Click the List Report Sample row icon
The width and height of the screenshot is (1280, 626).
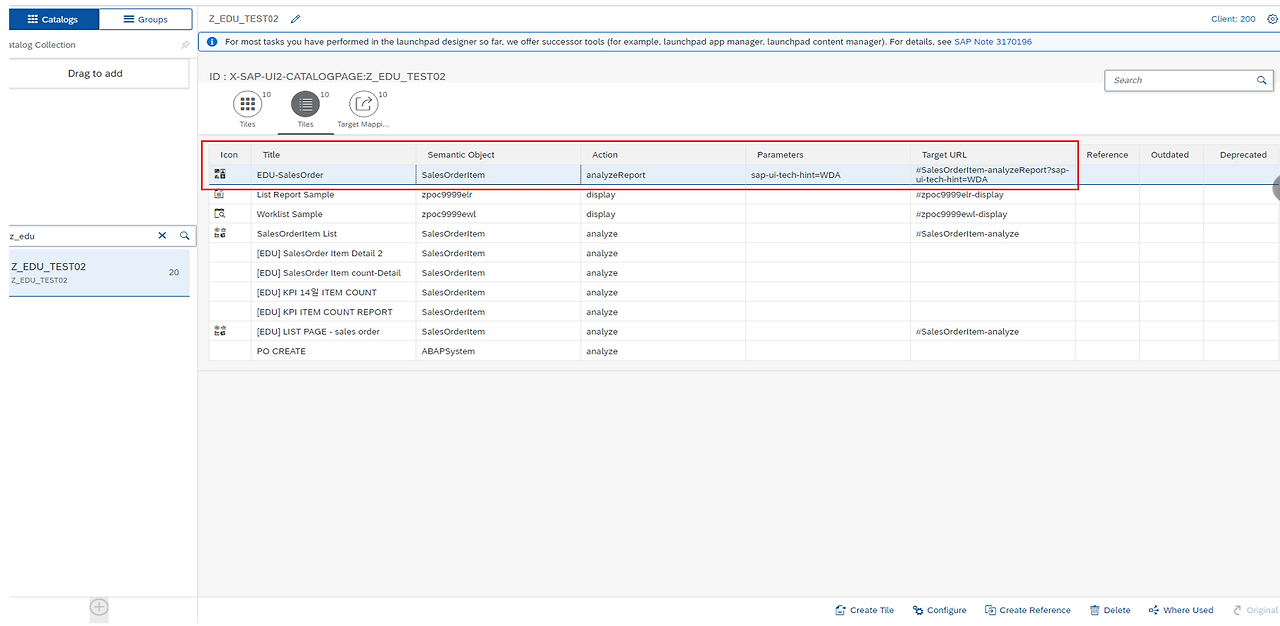[x=220, y=194]
